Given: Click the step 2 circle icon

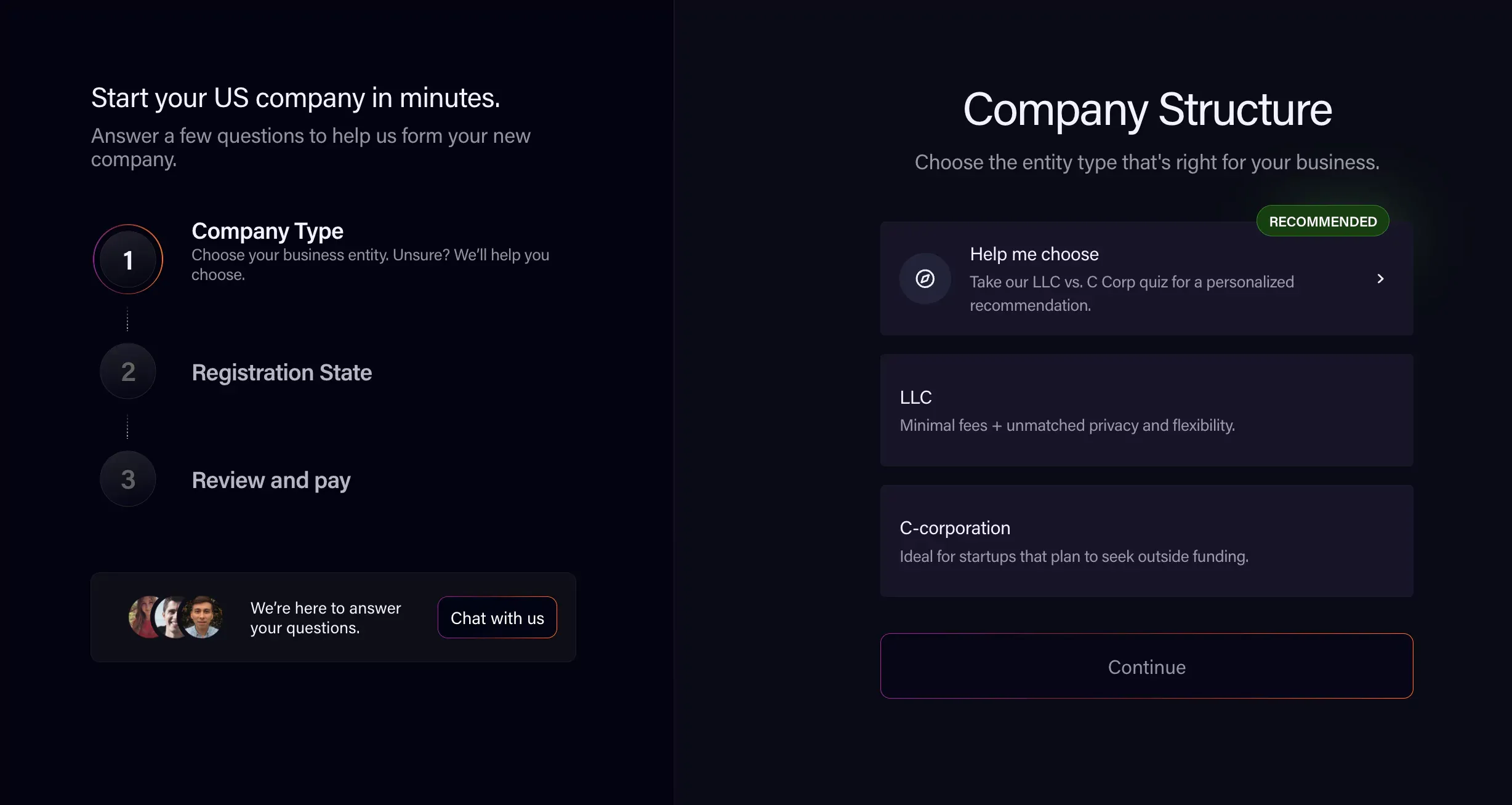Looking at the screenshot, I should 128,371.
